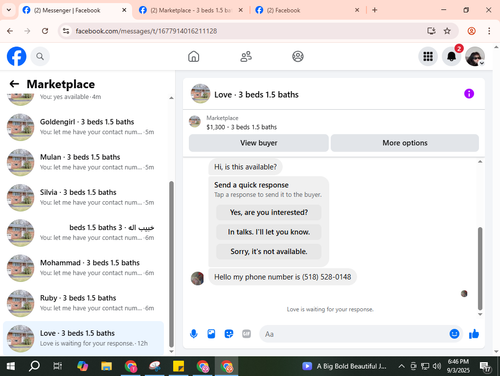Open conversation information purple icon

469,94
